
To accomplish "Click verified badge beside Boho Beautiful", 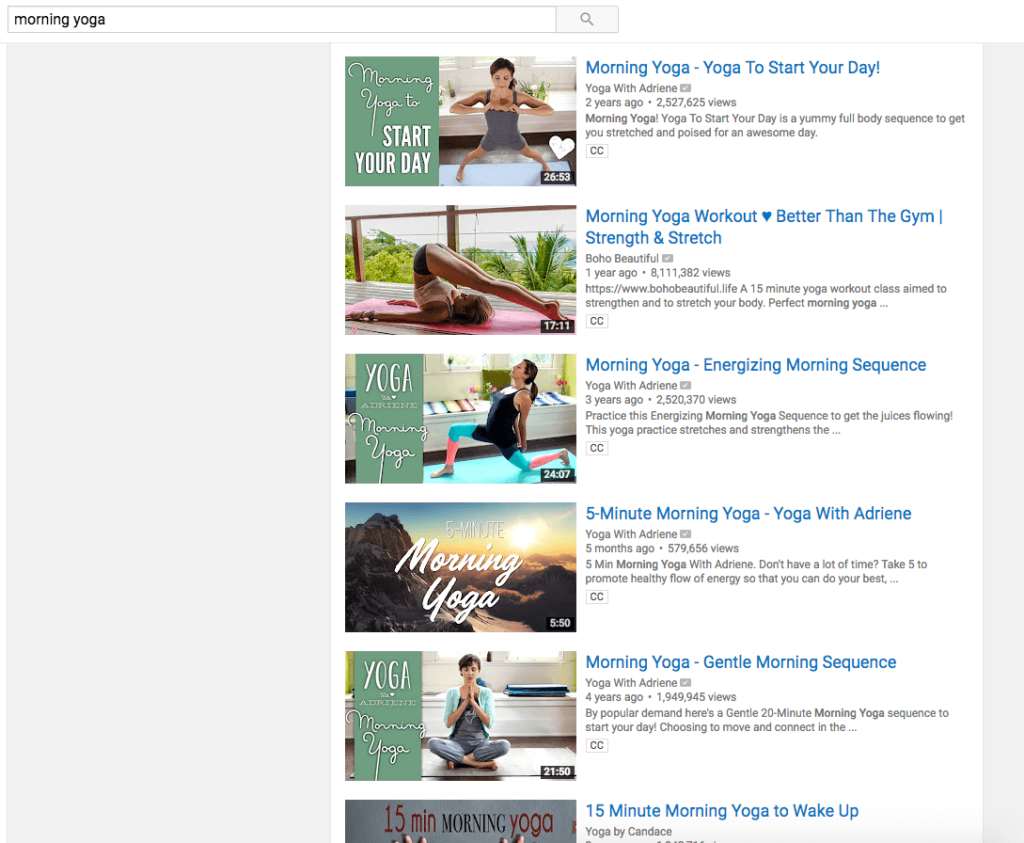I will [667, 259].
